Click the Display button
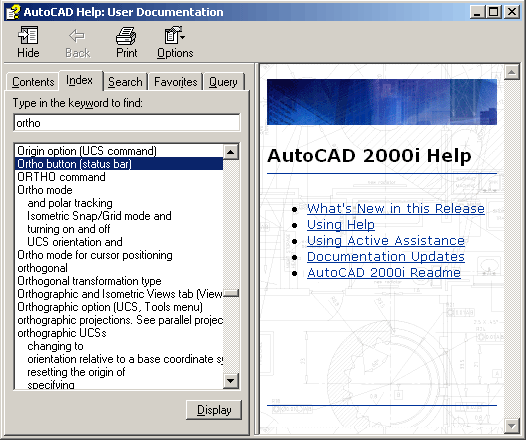The width and height of the screenshot is (526, 440). (x=214, y=410)
